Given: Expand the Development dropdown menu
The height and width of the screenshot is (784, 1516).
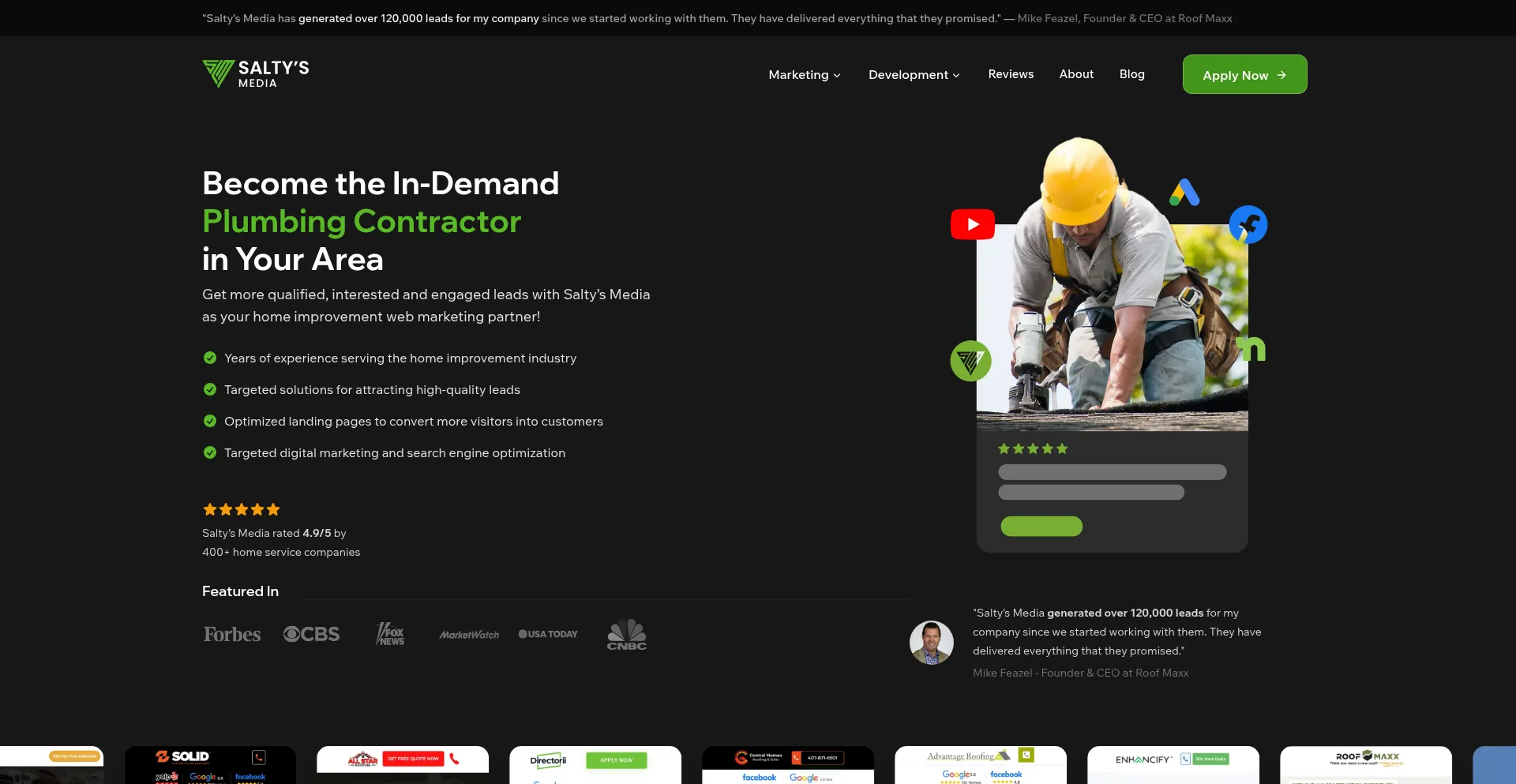Looking at the screenshot, I should (x=914, y=74).
